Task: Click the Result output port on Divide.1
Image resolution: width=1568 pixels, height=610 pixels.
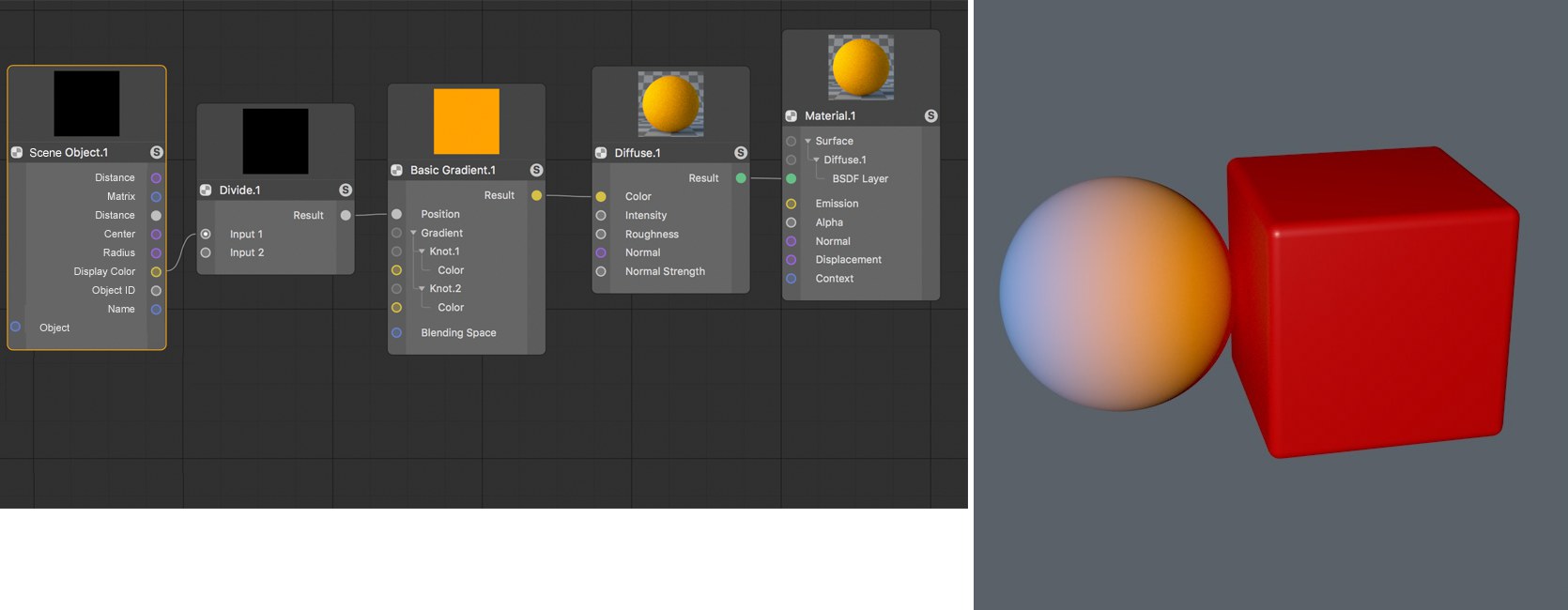Action: click(346, 215)
